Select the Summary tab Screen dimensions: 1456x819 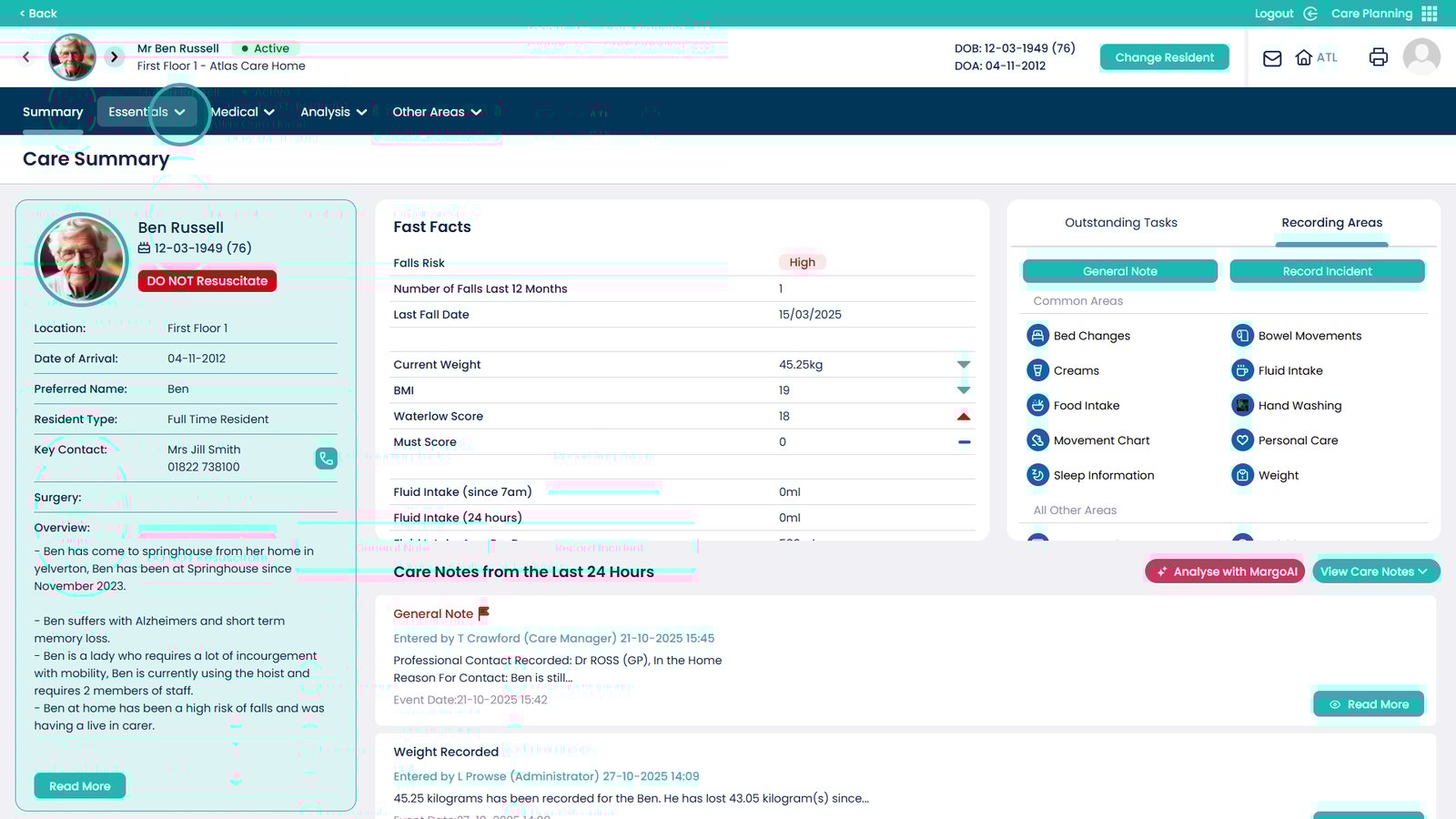pos(53,112)
